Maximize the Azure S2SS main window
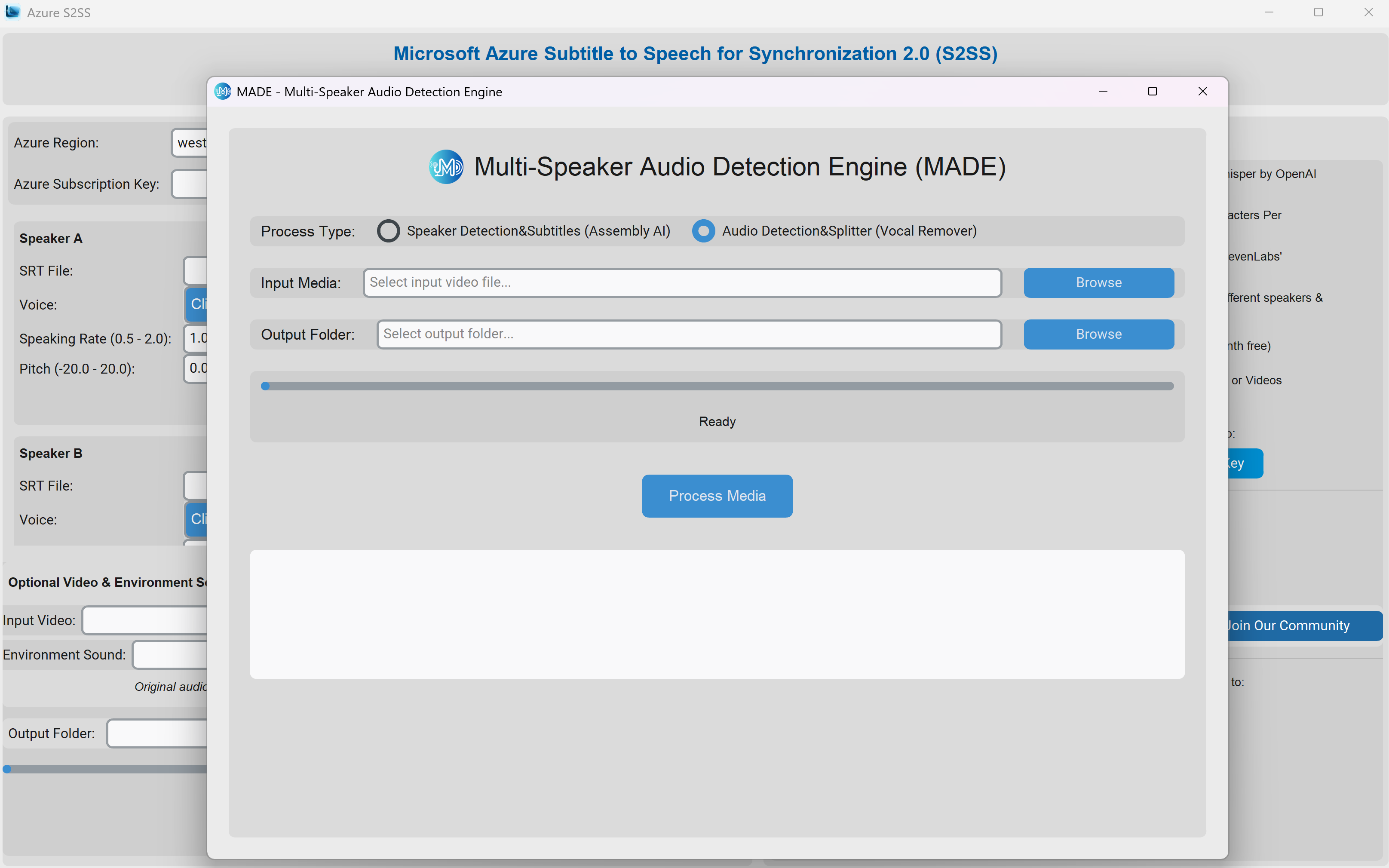1389x868 pixels. coord(1318,12)
